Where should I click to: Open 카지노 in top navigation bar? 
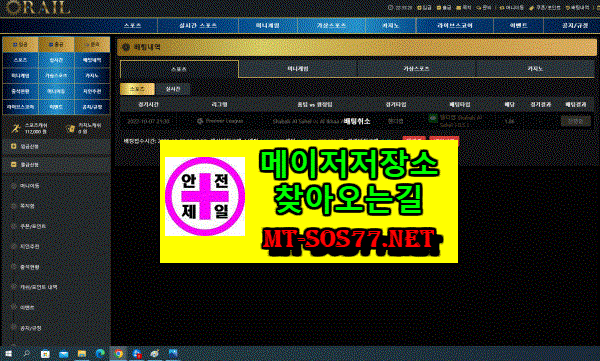pyautogui.click(x=391, y=26)
